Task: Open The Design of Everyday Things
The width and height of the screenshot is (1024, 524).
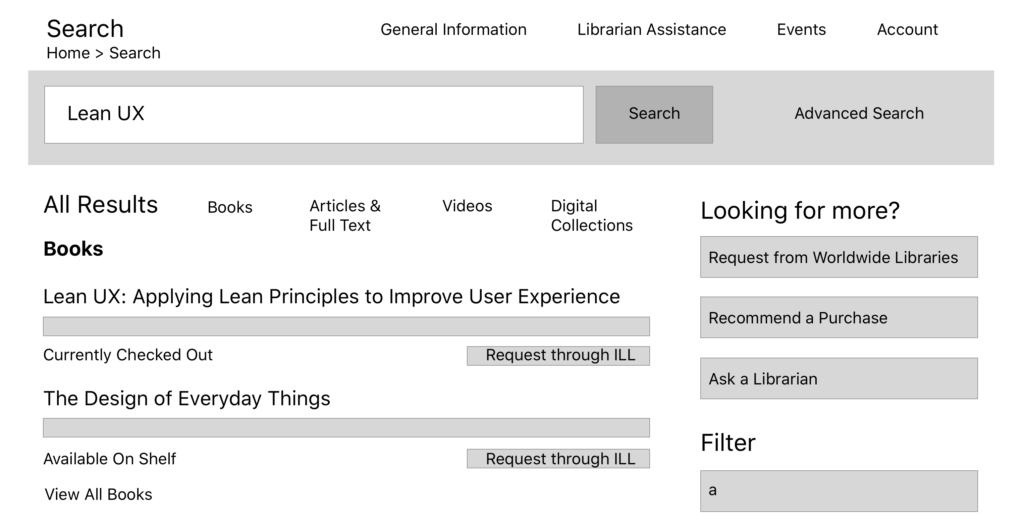Action: click(187, 399)
